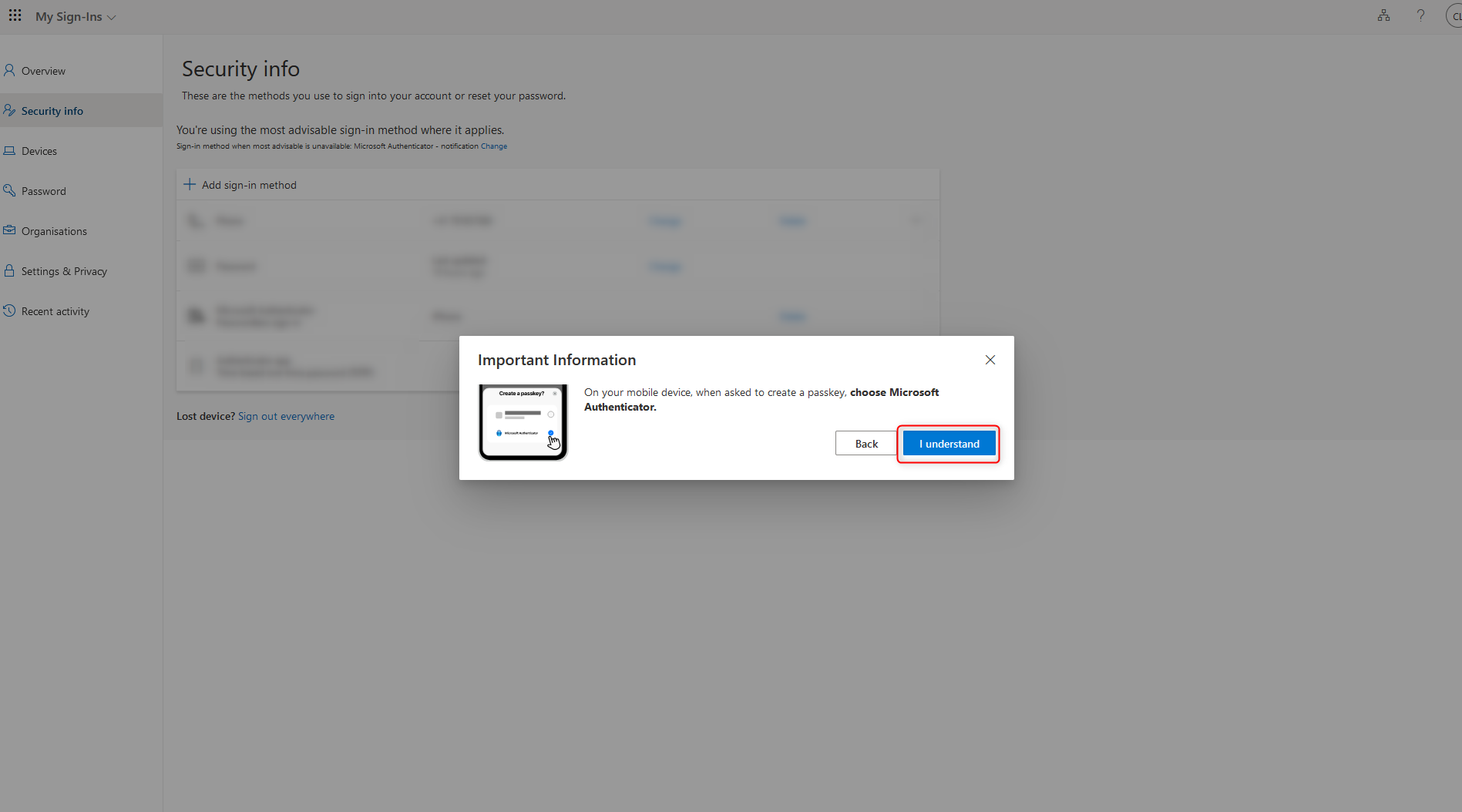Click the Password key icon

pyautogui.click(x=9, y=190)
